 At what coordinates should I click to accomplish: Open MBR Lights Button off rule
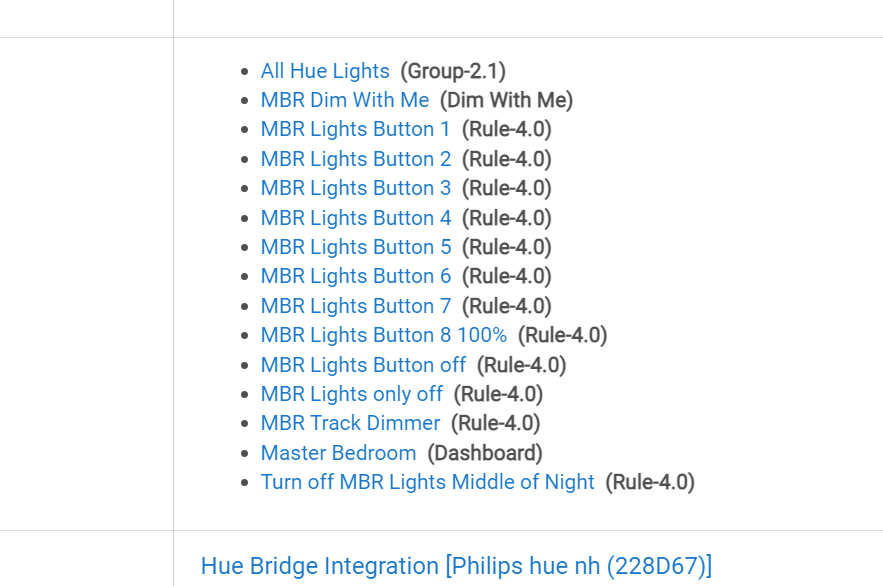pyautogui.click(x=363, y=365)
